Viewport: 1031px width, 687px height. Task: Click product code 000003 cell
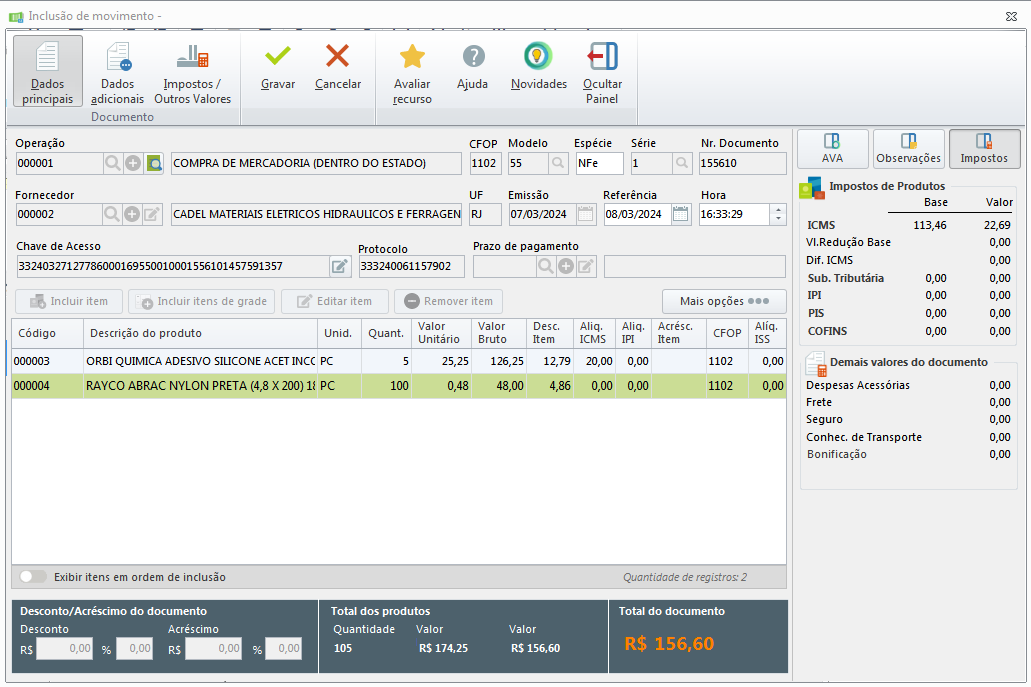(47, 361)
